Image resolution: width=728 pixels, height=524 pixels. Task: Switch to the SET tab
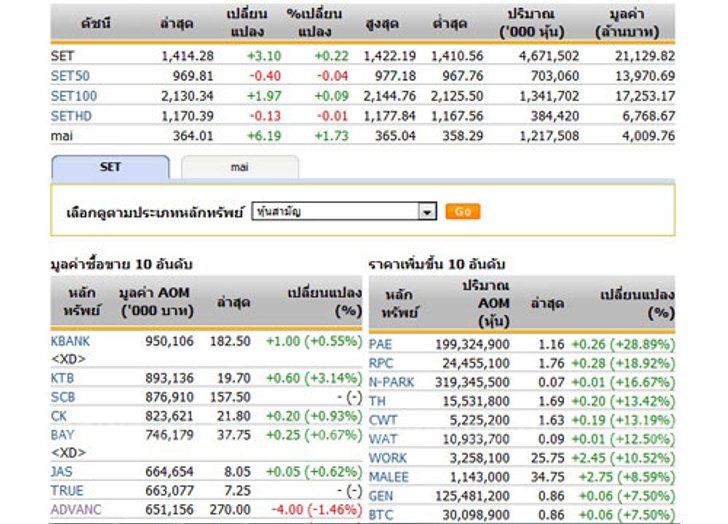click(110, 168)
